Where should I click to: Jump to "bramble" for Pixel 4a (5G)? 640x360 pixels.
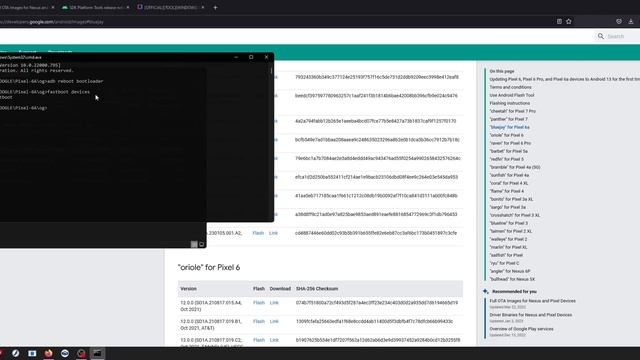(515, 167)
